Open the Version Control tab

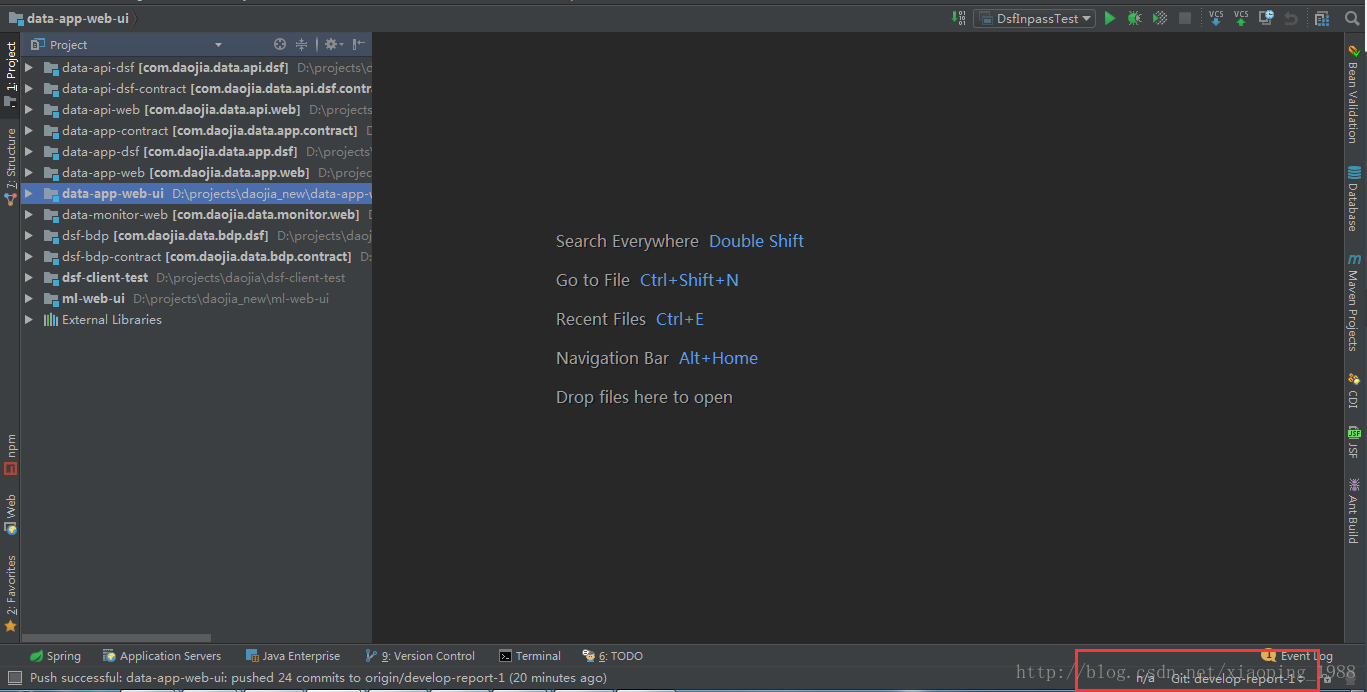pyautogui.click(x=421, y=656)
